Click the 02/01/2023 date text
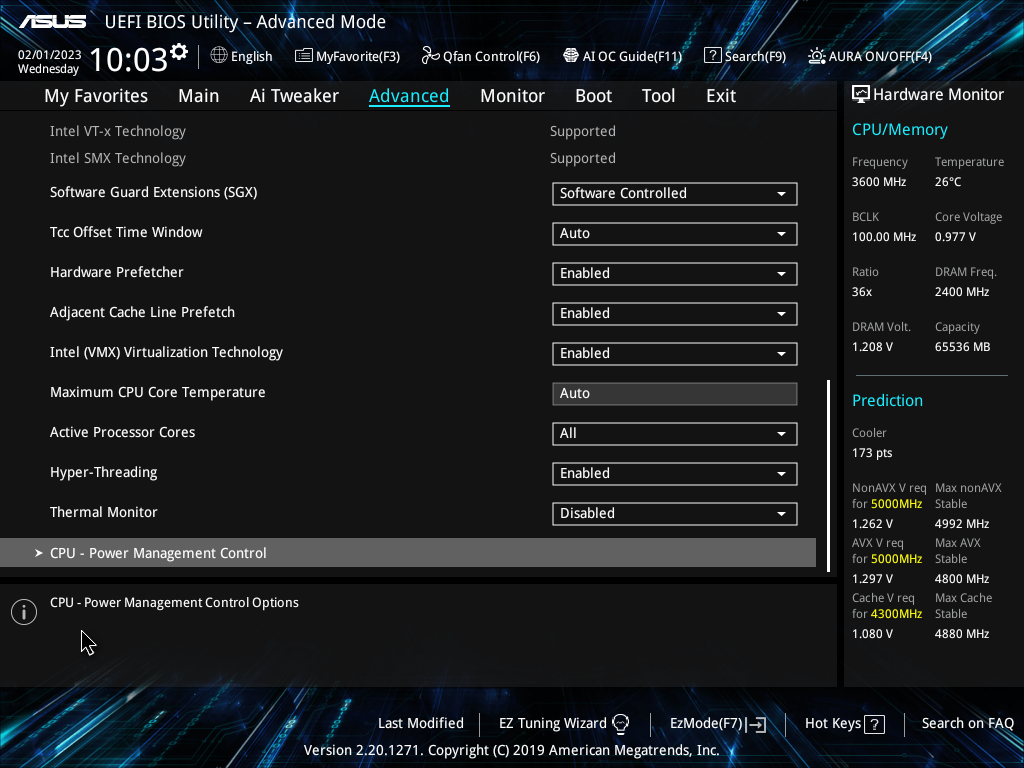1024x768 pixels. [50, 55]
